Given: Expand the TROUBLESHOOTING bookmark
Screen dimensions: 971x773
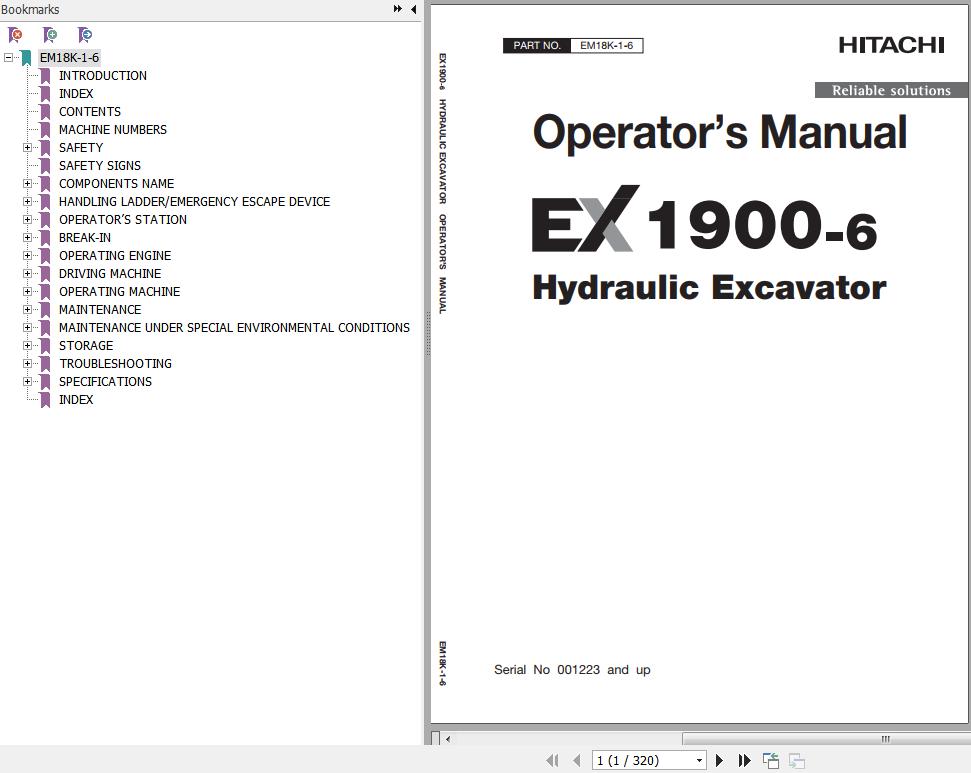Looking at the screenshot, I should (27, 363).
